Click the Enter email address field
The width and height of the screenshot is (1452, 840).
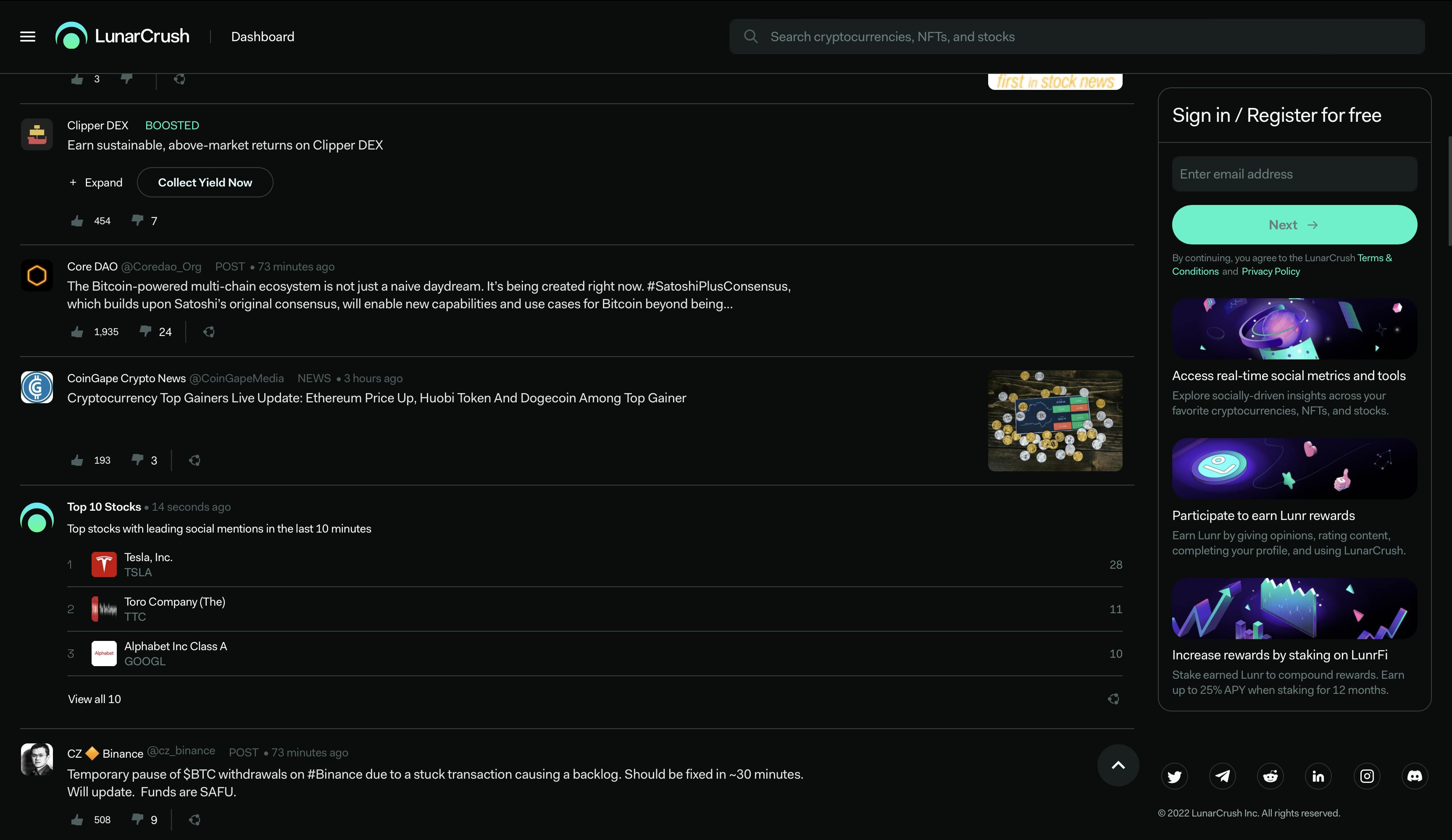(1294, 174)
